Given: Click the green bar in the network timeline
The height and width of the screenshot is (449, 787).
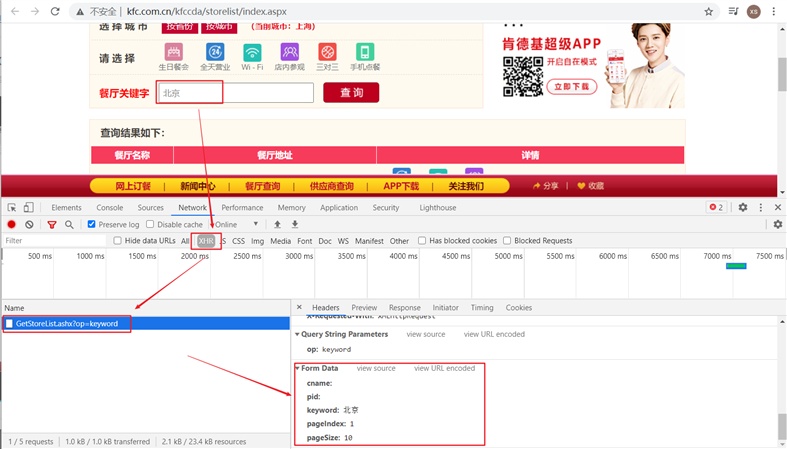Looking at the screenshot, I should click(x=736, y=266).
